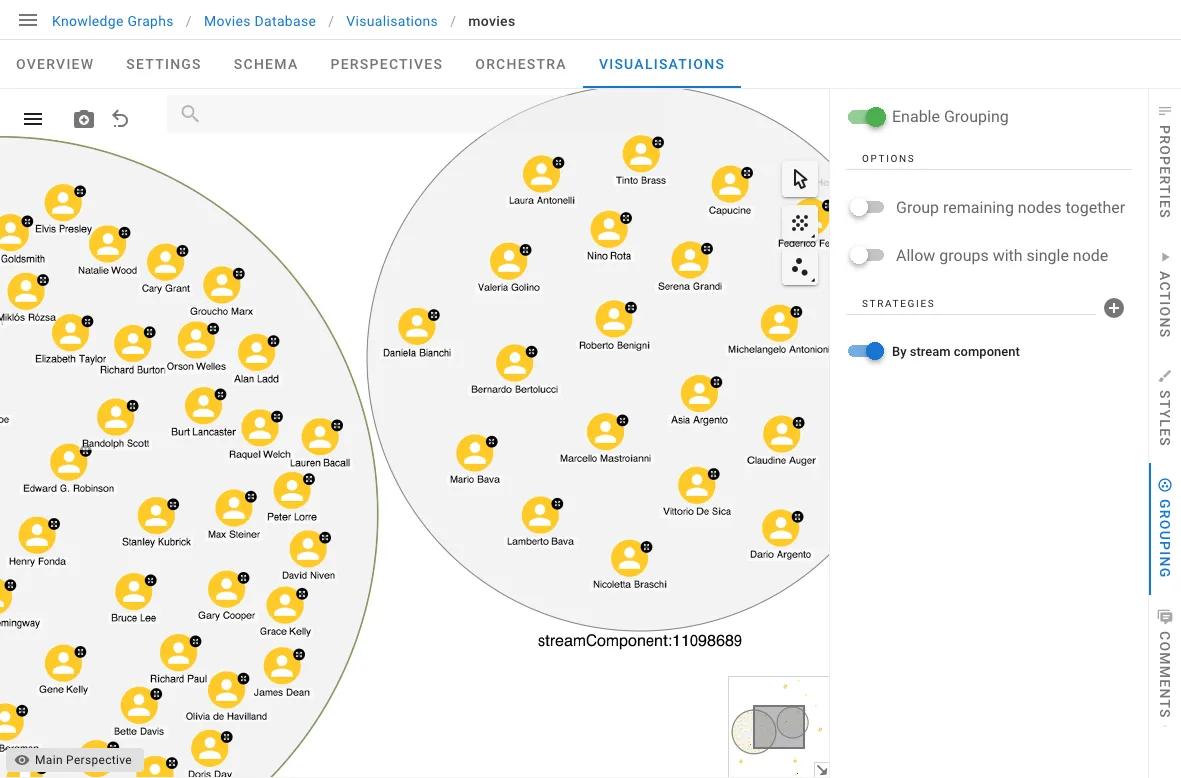
Task: Select the pointer cursor tool
Action: [x=800, y=179]
